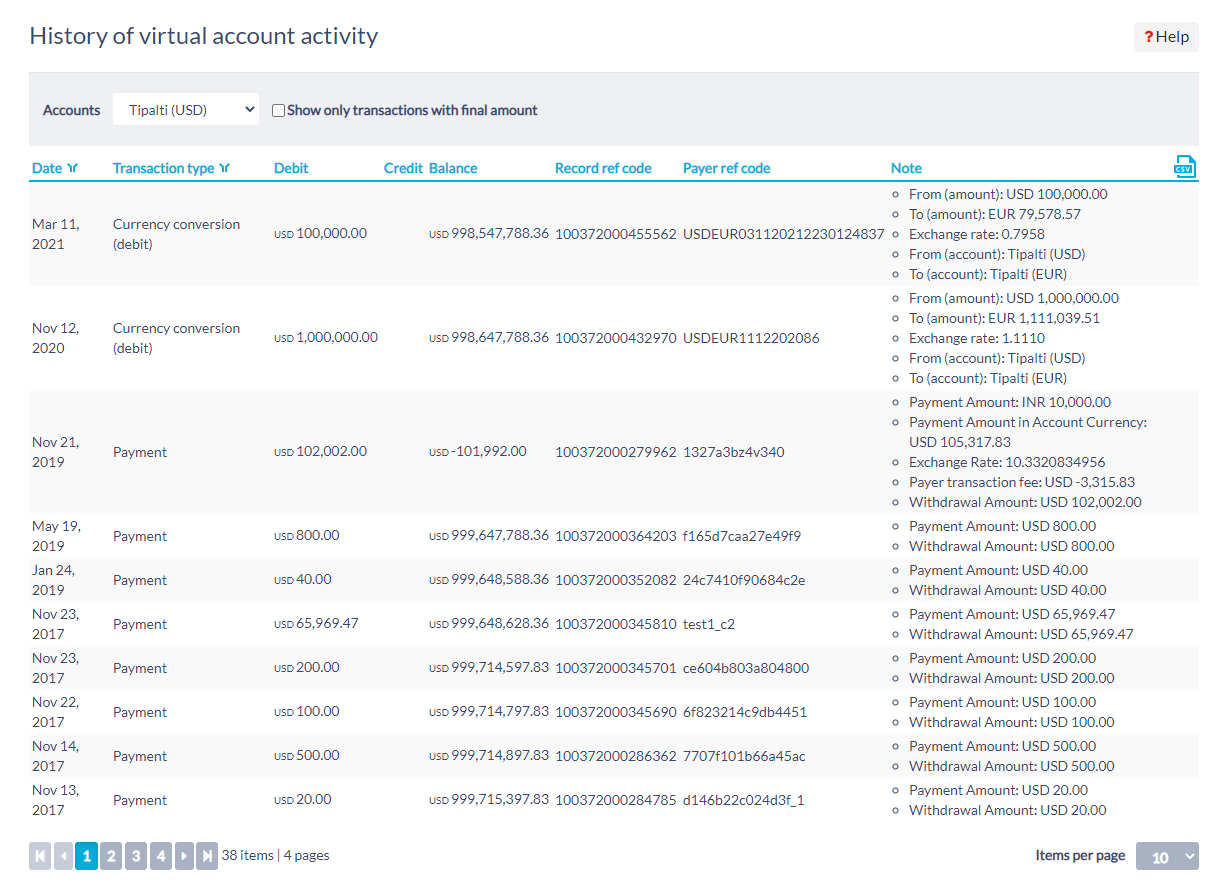Image resolution: width=1230 pixels, height=884 pixels.
Task: Click payer ref code USDEUR1112202086
Action: pyautogui.click(x=751, y=338)
